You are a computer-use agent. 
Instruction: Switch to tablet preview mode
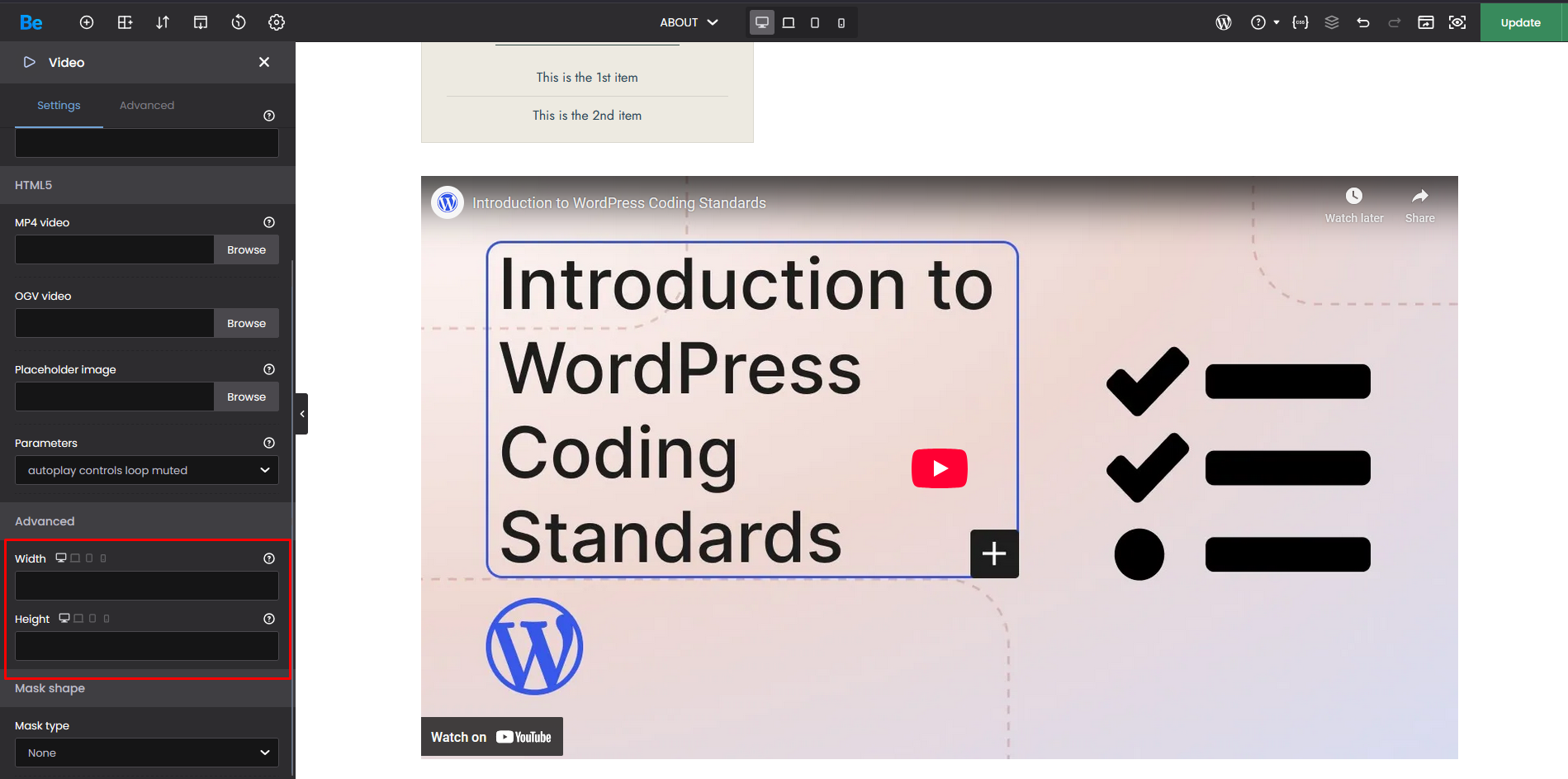tap(815, 22)
